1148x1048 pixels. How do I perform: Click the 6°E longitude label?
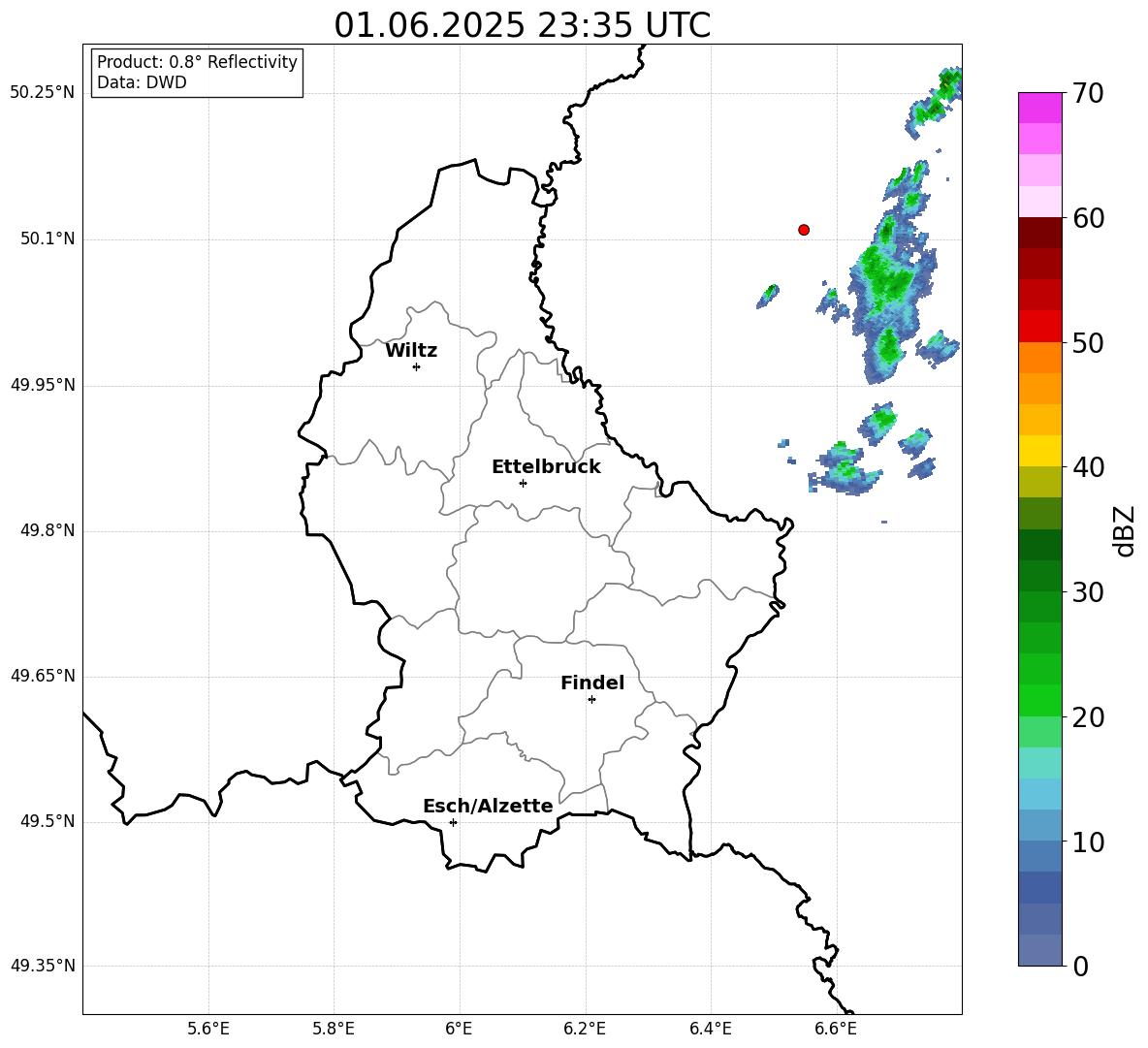[459, 1029]
